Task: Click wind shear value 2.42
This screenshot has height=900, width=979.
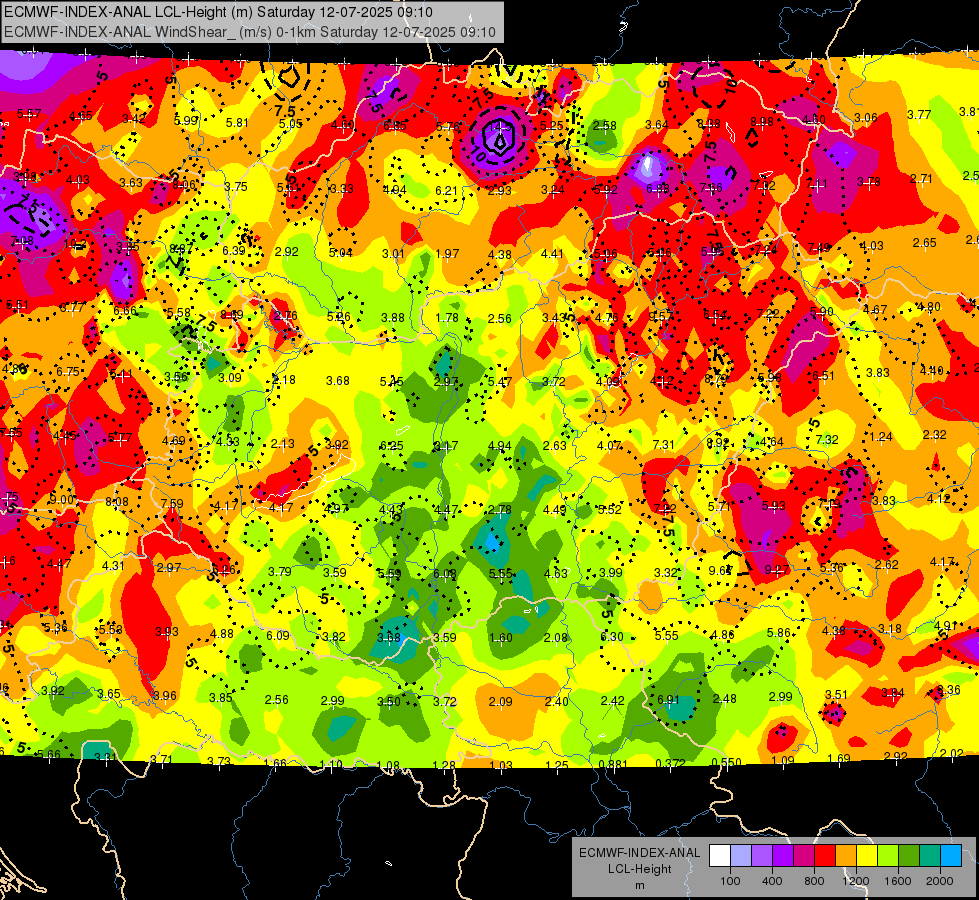Action: tap(612, 701)
